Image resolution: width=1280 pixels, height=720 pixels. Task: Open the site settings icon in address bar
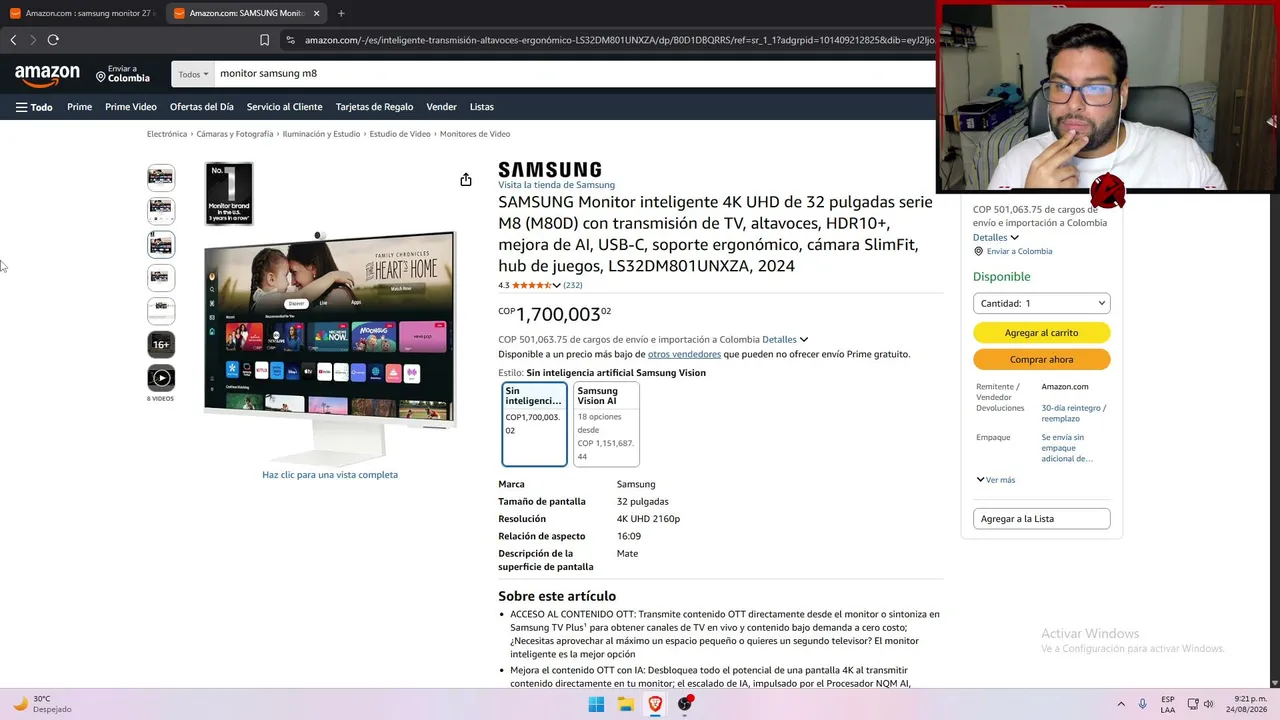tap(290, 40)
